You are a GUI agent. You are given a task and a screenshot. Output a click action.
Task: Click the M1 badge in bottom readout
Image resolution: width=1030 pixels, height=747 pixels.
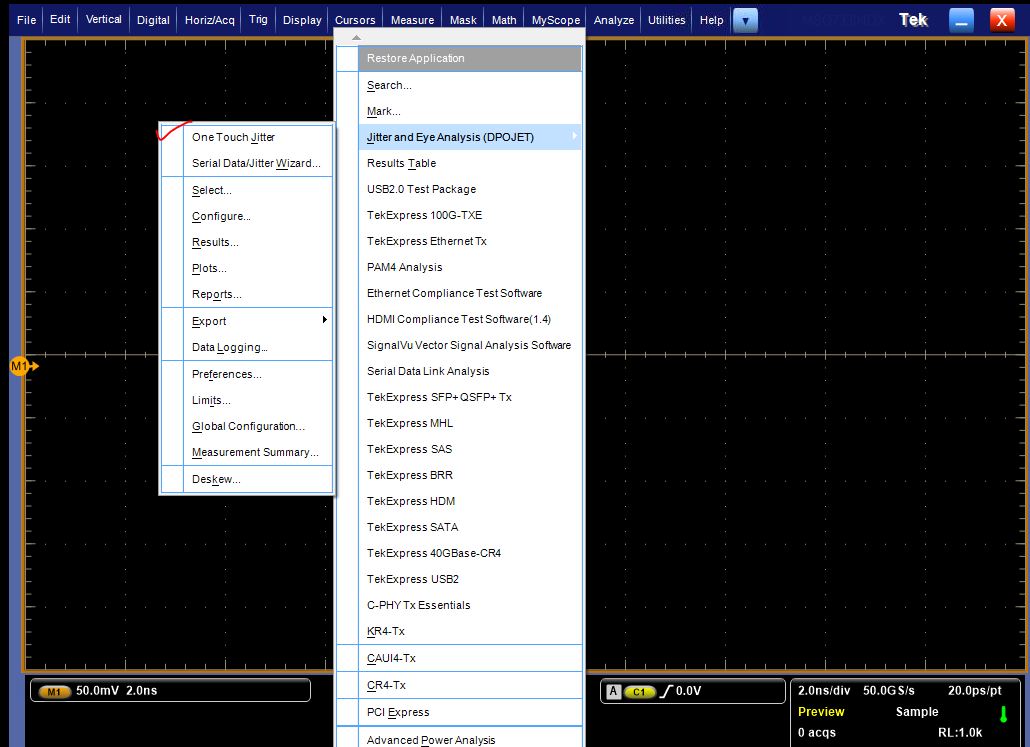[54, 691]
